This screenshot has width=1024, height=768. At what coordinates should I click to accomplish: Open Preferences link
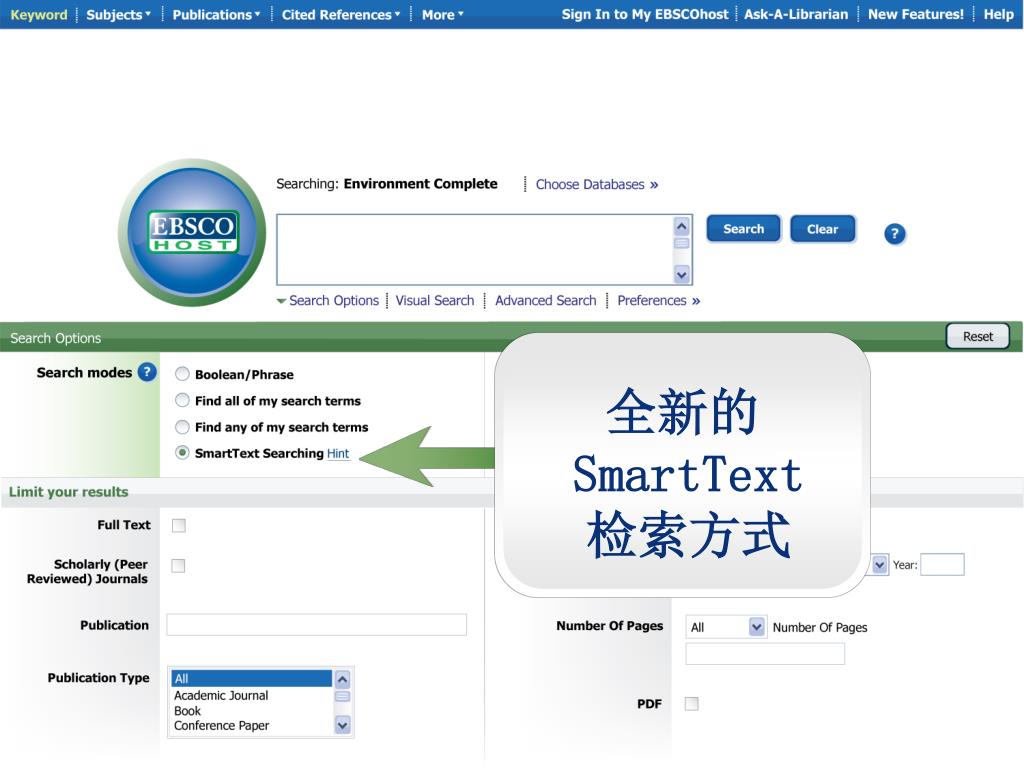tap(658, 300)
